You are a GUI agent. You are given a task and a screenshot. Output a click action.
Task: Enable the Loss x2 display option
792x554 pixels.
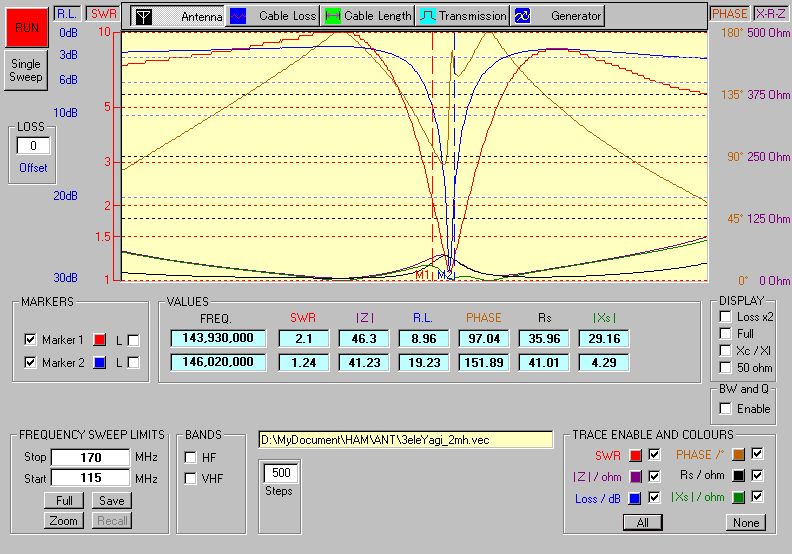[724, 317]
